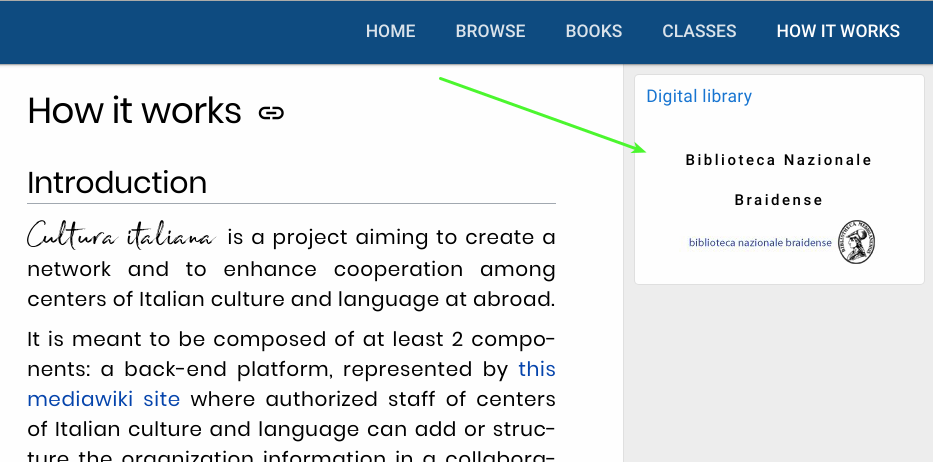
Task: Click the blue 'biblioteca nazionale braidense' logo text
Action: (x=760, y=243)
